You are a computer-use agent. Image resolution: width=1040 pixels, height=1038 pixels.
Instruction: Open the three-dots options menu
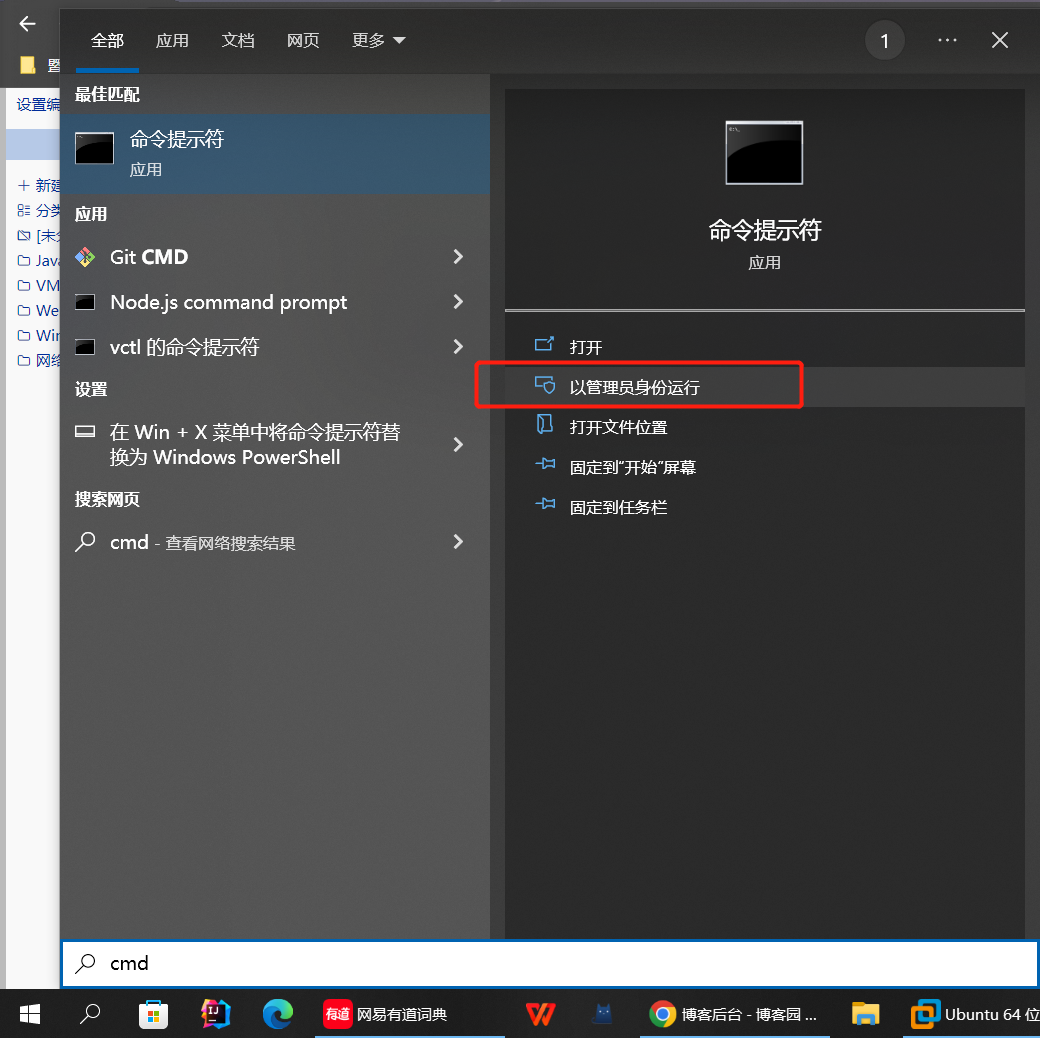click(x=947, y=40)
